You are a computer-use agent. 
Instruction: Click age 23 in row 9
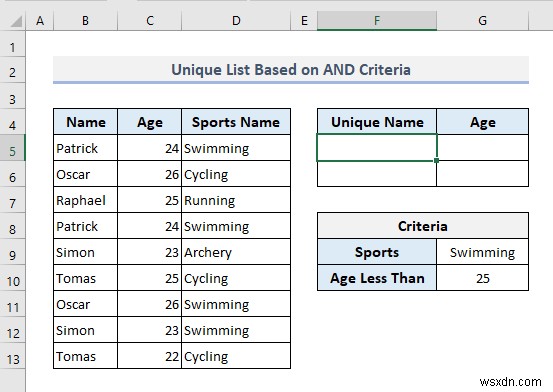click(x=150, y=252)
